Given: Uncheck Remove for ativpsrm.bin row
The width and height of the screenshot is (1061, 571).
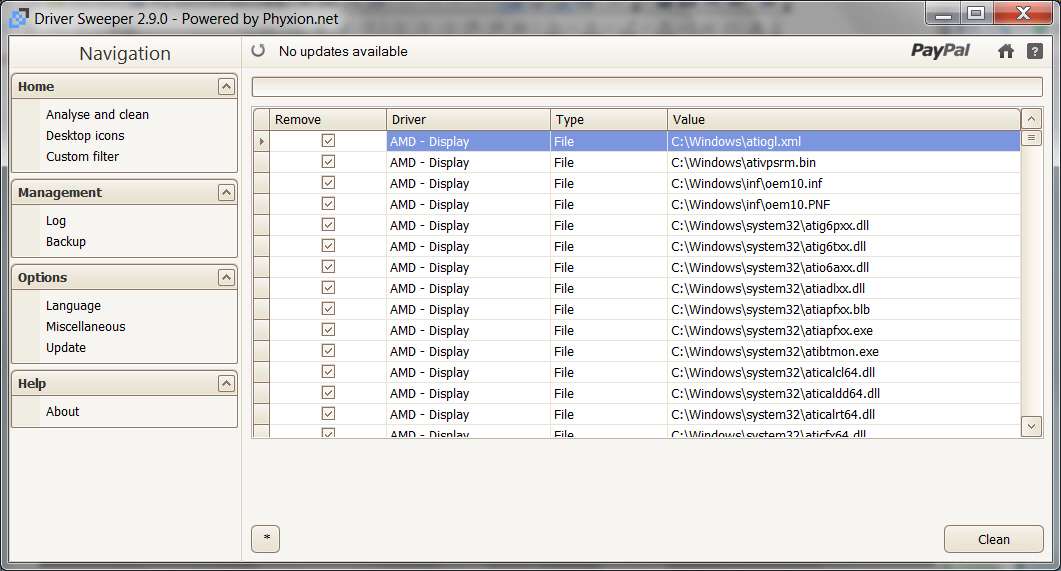Looking at the screenshot, I should (328, 162).
